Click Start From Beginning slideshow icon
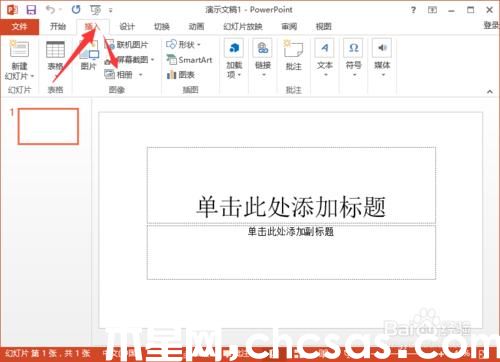This screenshot has width=500, height=362. (95, 10)
